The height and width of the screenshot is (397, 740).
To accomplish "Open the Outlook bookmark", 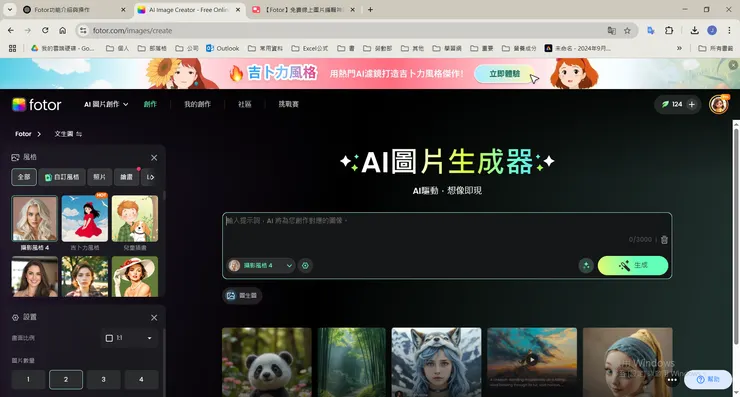I will pos(223,48).
